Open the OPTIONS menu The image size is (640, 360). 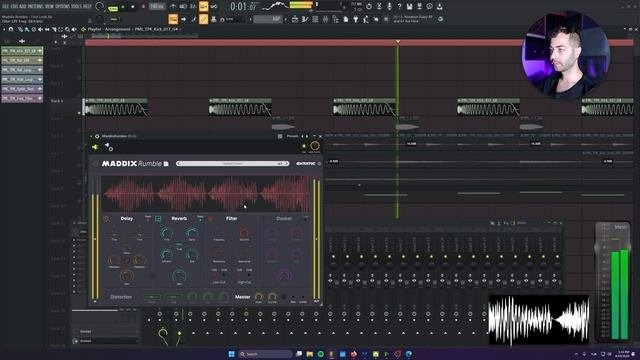click(x=62, y=7)
